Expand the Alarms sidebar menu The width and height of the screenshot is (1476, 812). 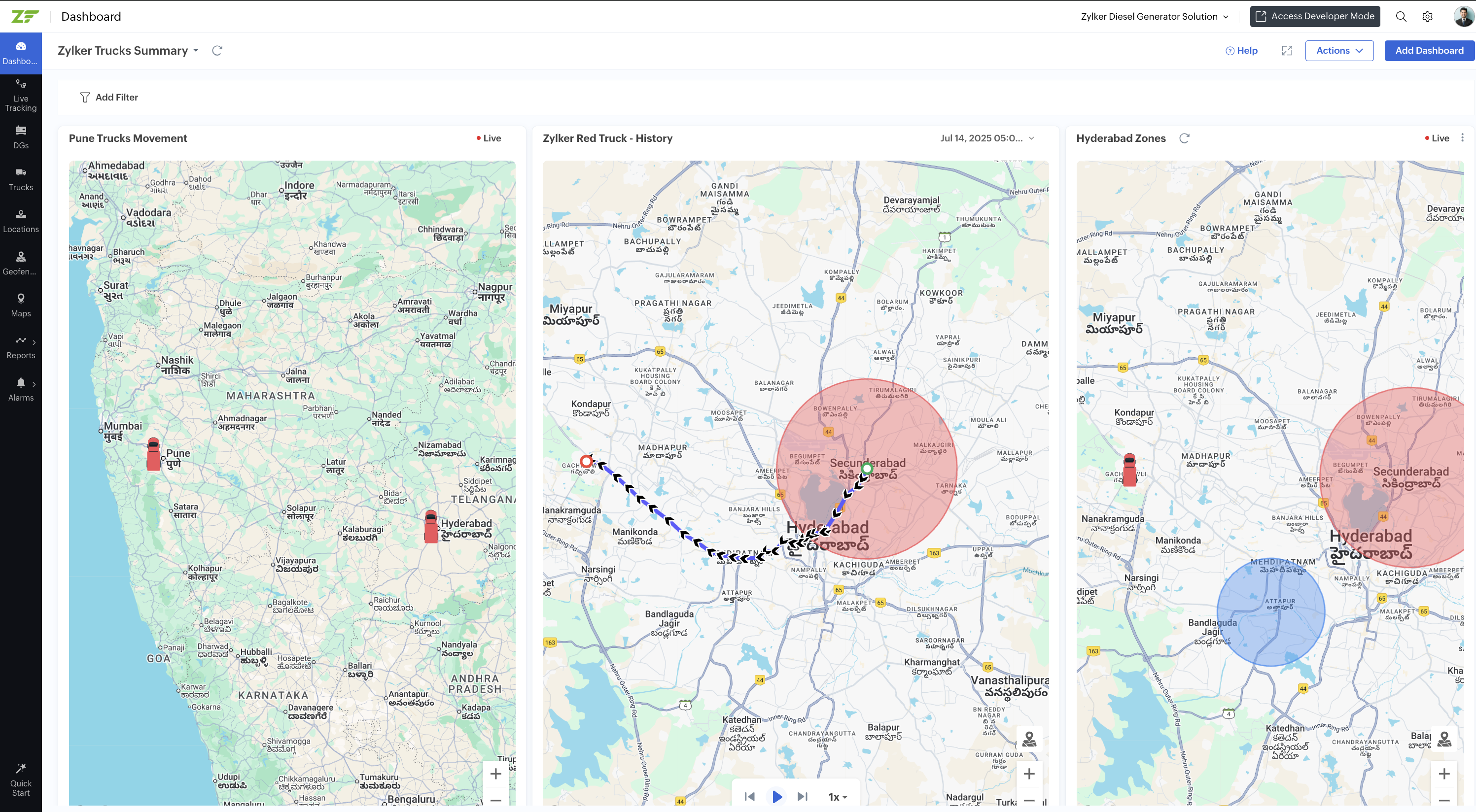[x=21, y=389]
